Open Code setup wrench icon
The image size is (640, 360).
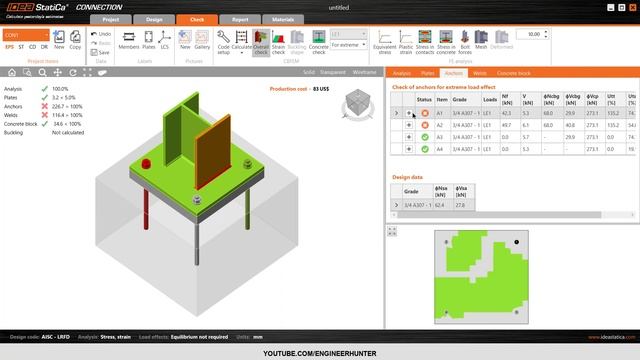tap(223, 42)
